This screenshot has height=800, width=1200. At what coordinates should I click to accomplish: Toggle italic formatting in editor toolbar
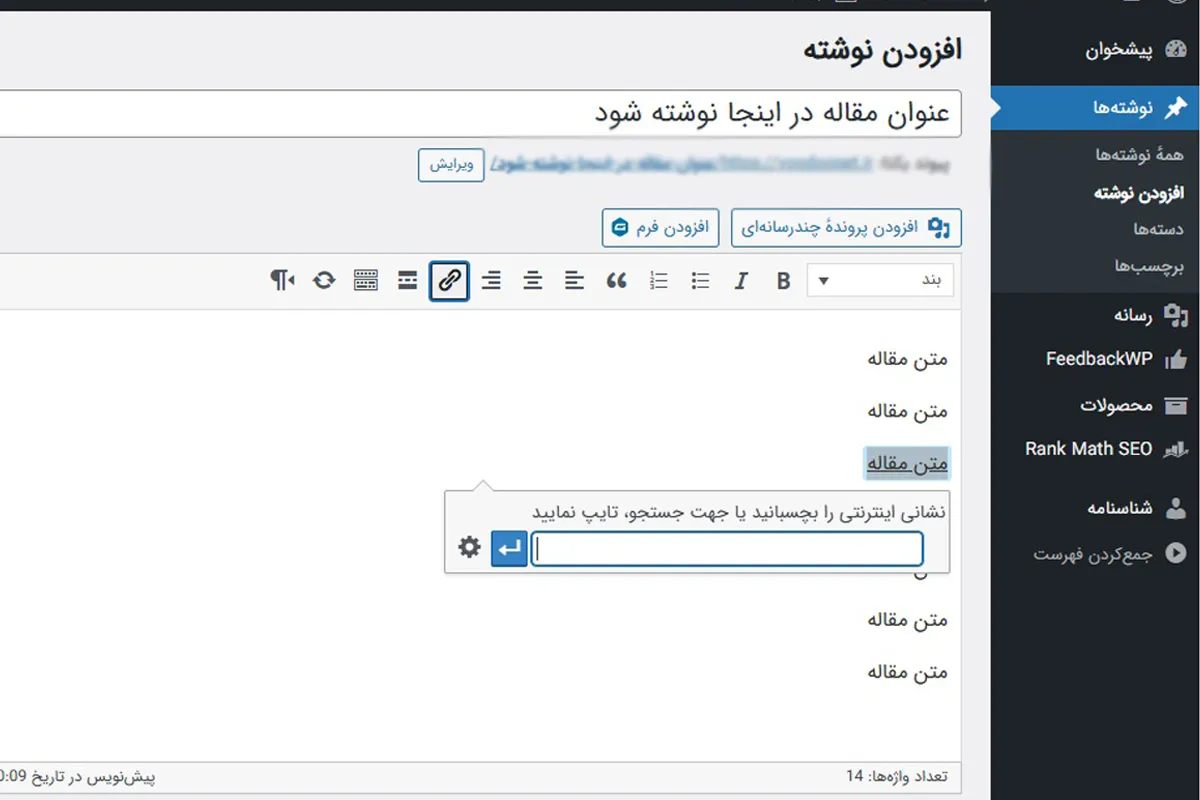click(x=741, y=281)
